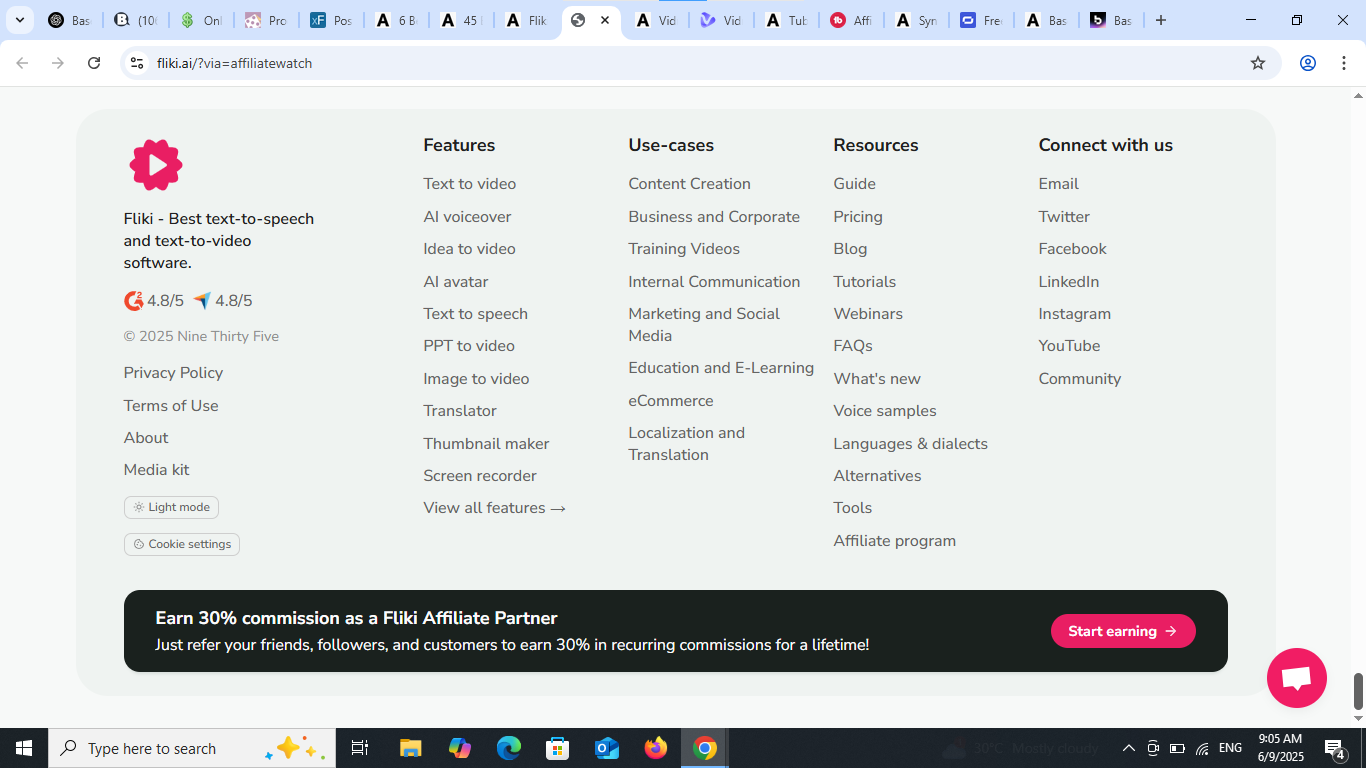Open Cookie settings button
The width and height of the screenshot is (1366, 768).
click(x=182, y=544)
